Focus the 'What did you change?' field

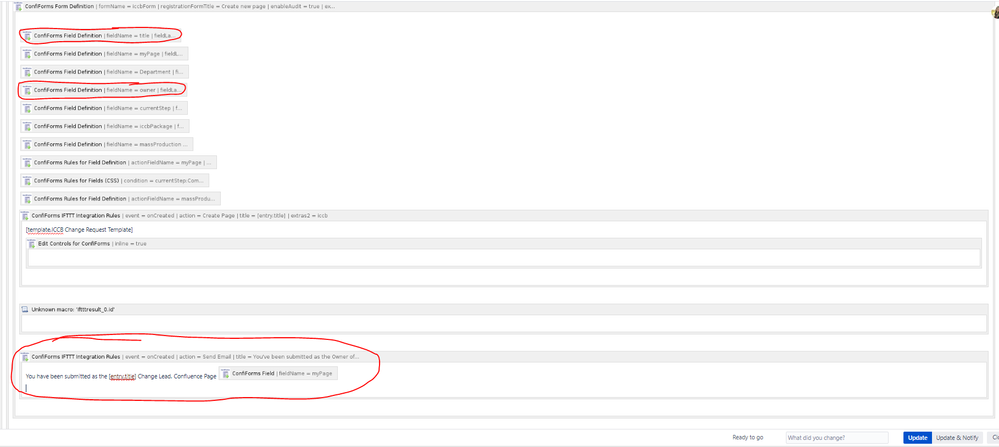837,437
